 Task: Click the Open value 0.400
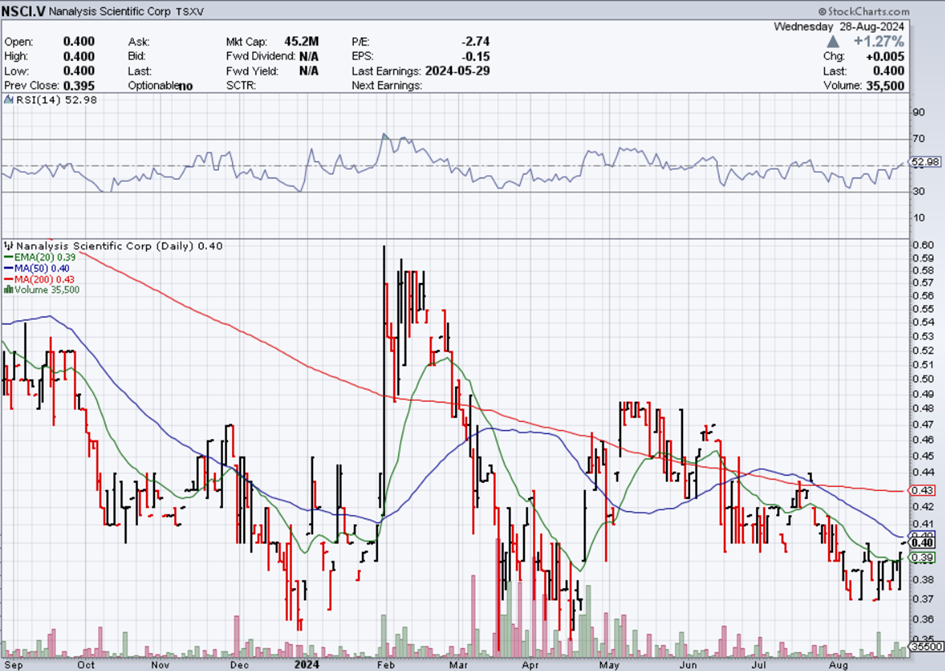pyautogui.click(x=79, y=42)
